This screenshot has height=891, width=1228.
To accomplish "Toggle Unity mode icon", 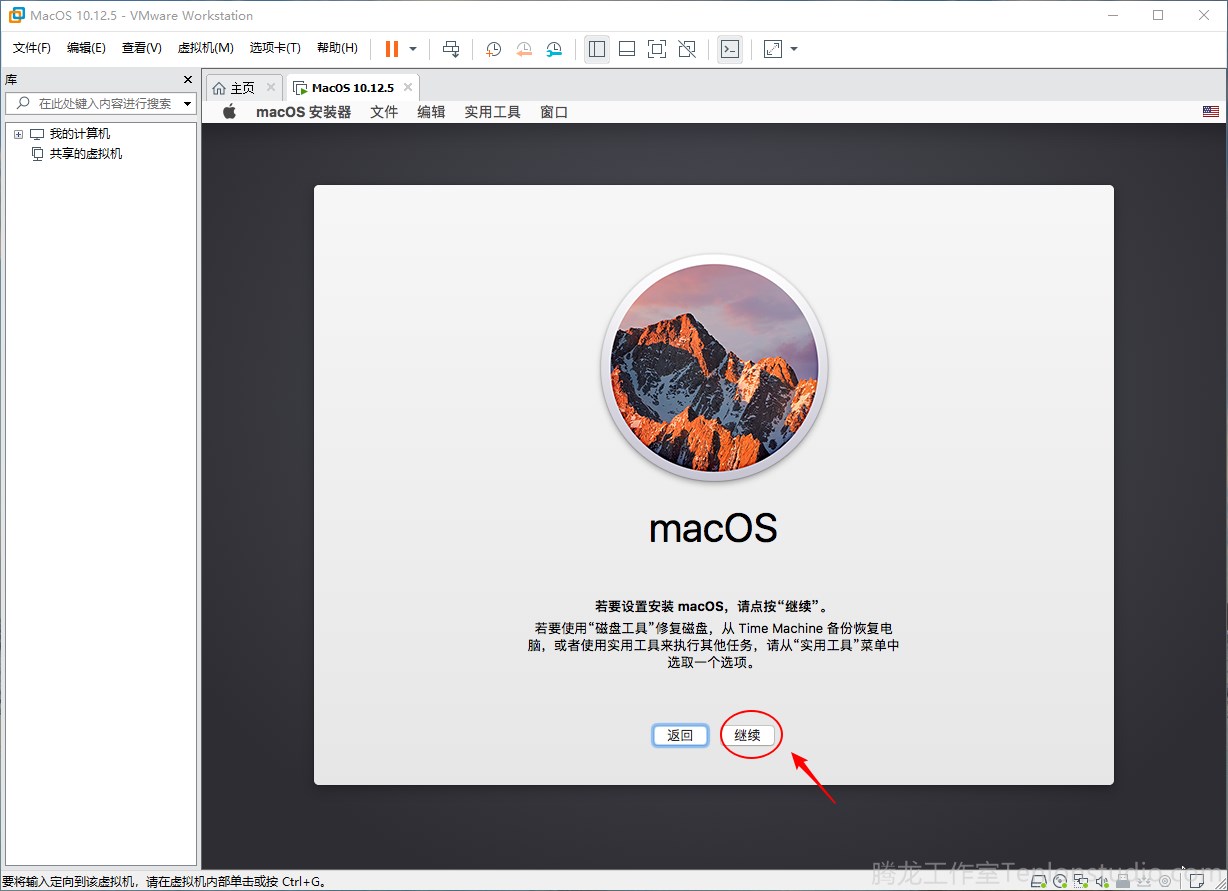I will (x=686, y=49).
